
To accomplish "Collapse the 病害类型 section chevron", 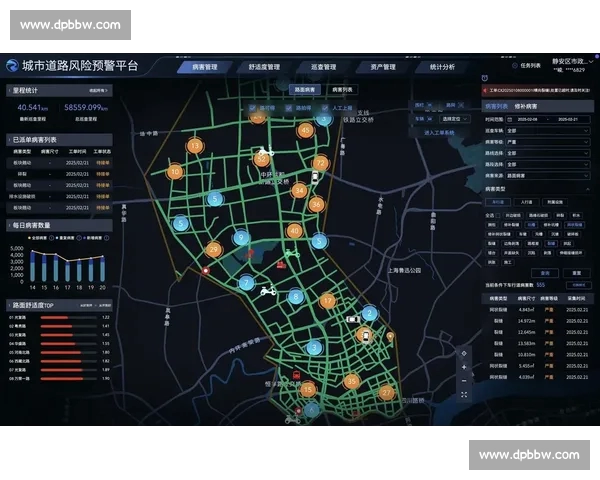I will point(587,187).
